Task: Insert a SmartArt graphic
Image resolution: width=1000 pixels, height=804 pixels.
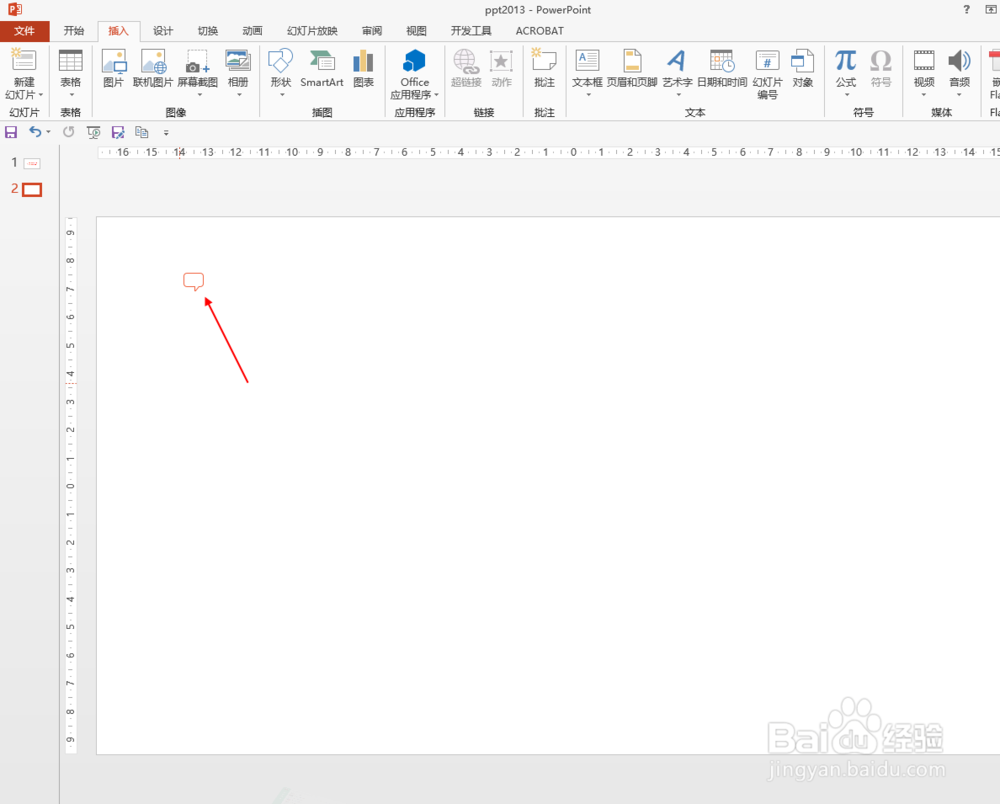Action: (x=322, y=68)
